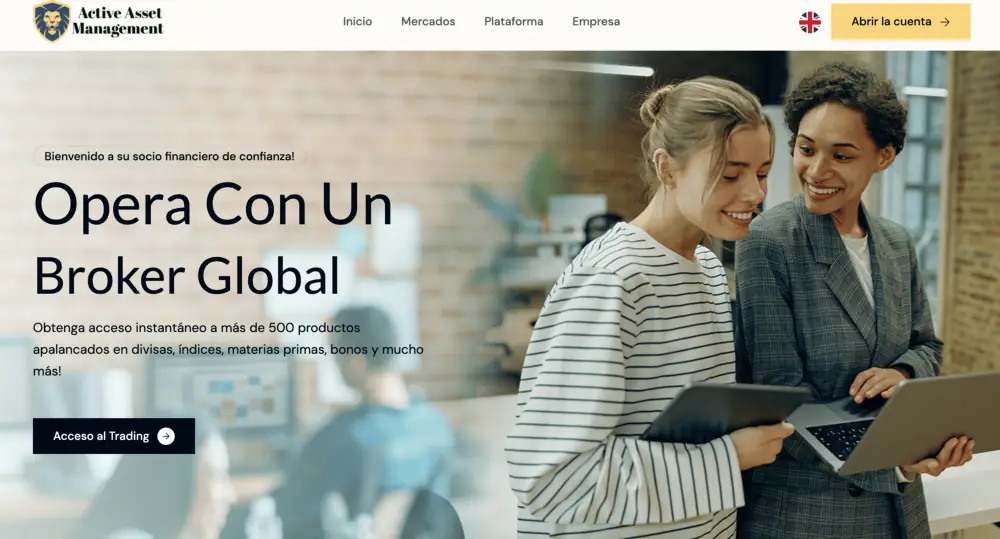The width and height of the screenshot is (1000, 539).
Task: Go to the Inicio page
Action: point(357,22)
